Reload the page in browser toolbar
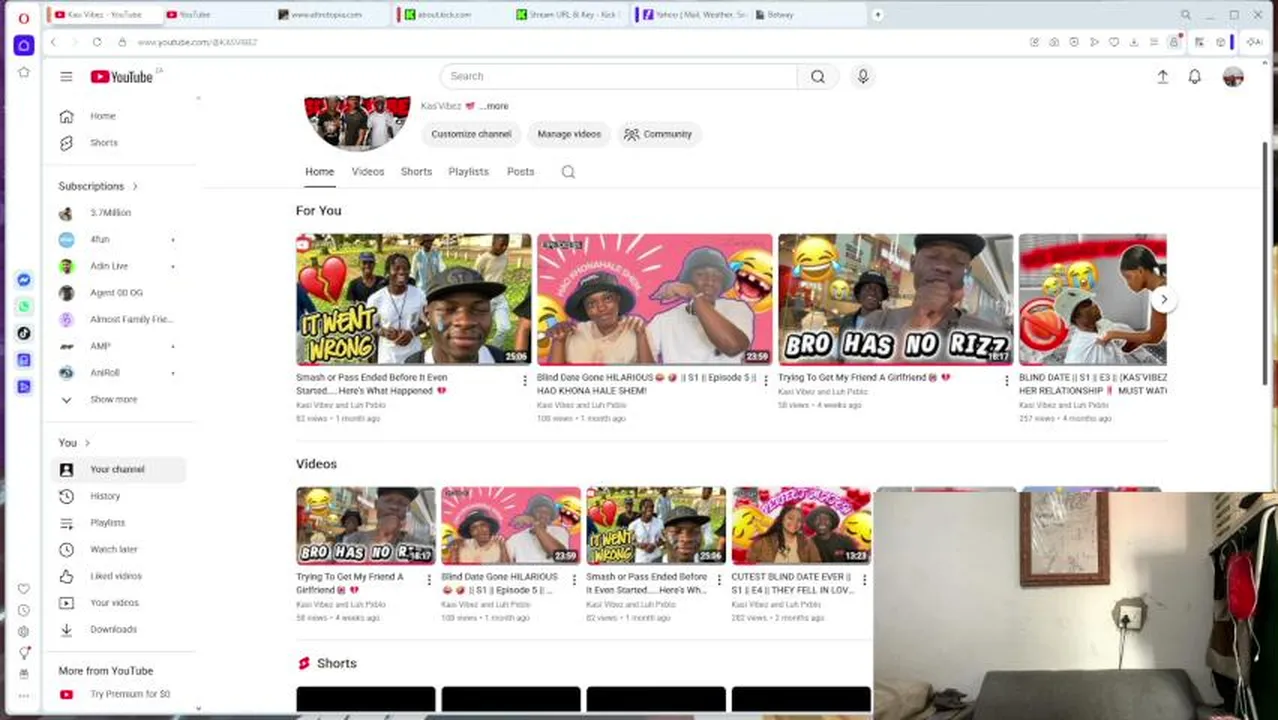Viewport: 1278px width, 720px height. pos(97,42)
